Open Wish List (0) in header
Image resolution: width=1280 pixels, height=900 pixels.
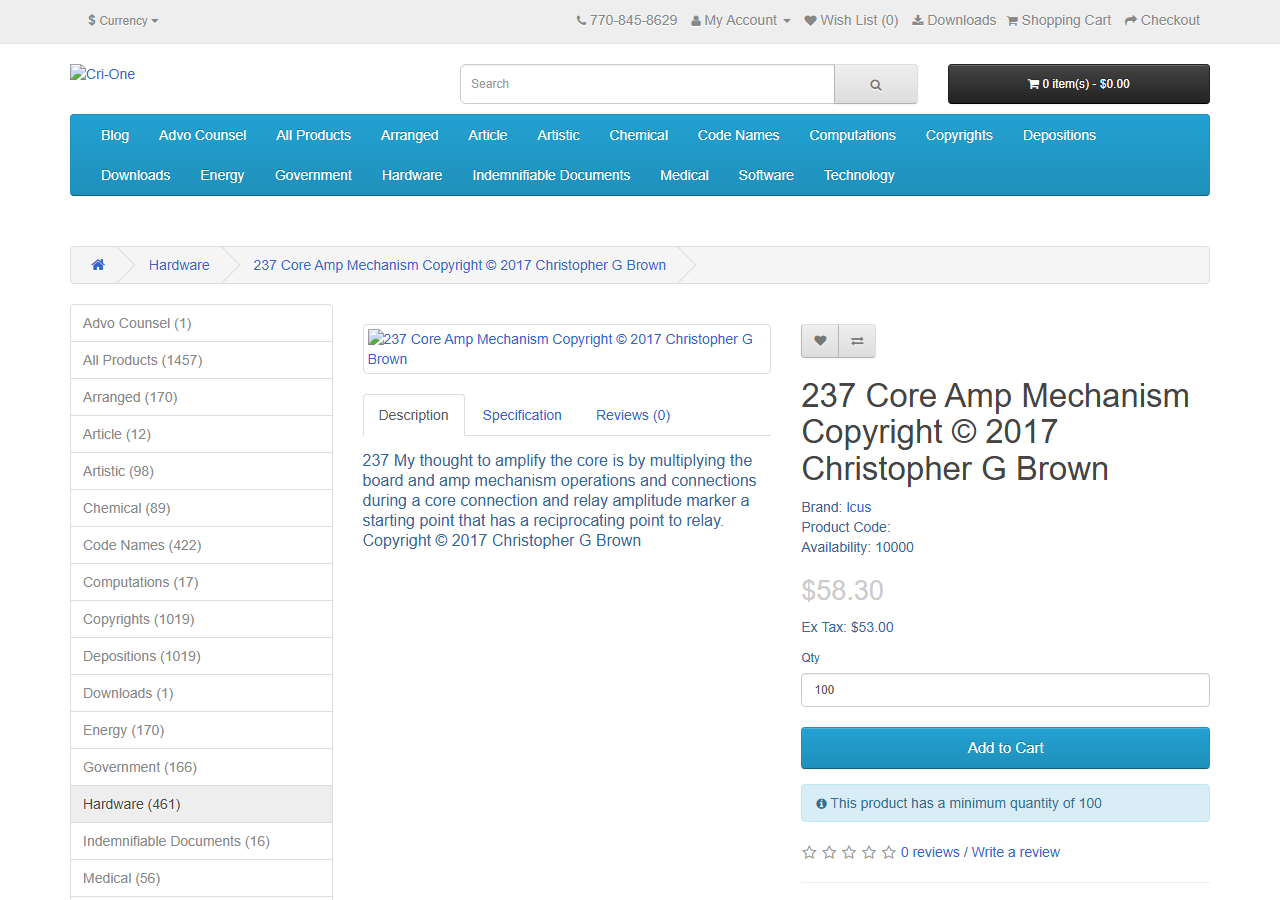pyautogui.click(x=851, y=20)
